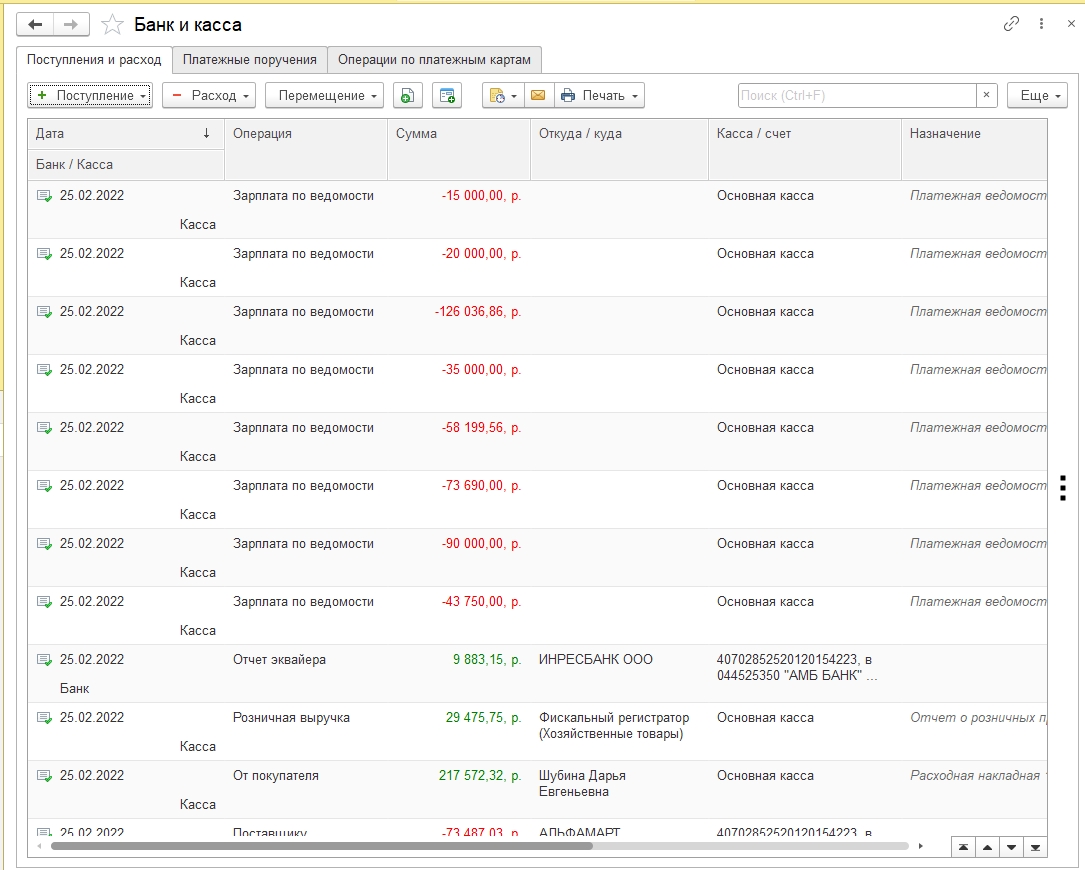Open the Поступление dropdown
Viewport: 1085px width, 870px height.
(90, 96)
